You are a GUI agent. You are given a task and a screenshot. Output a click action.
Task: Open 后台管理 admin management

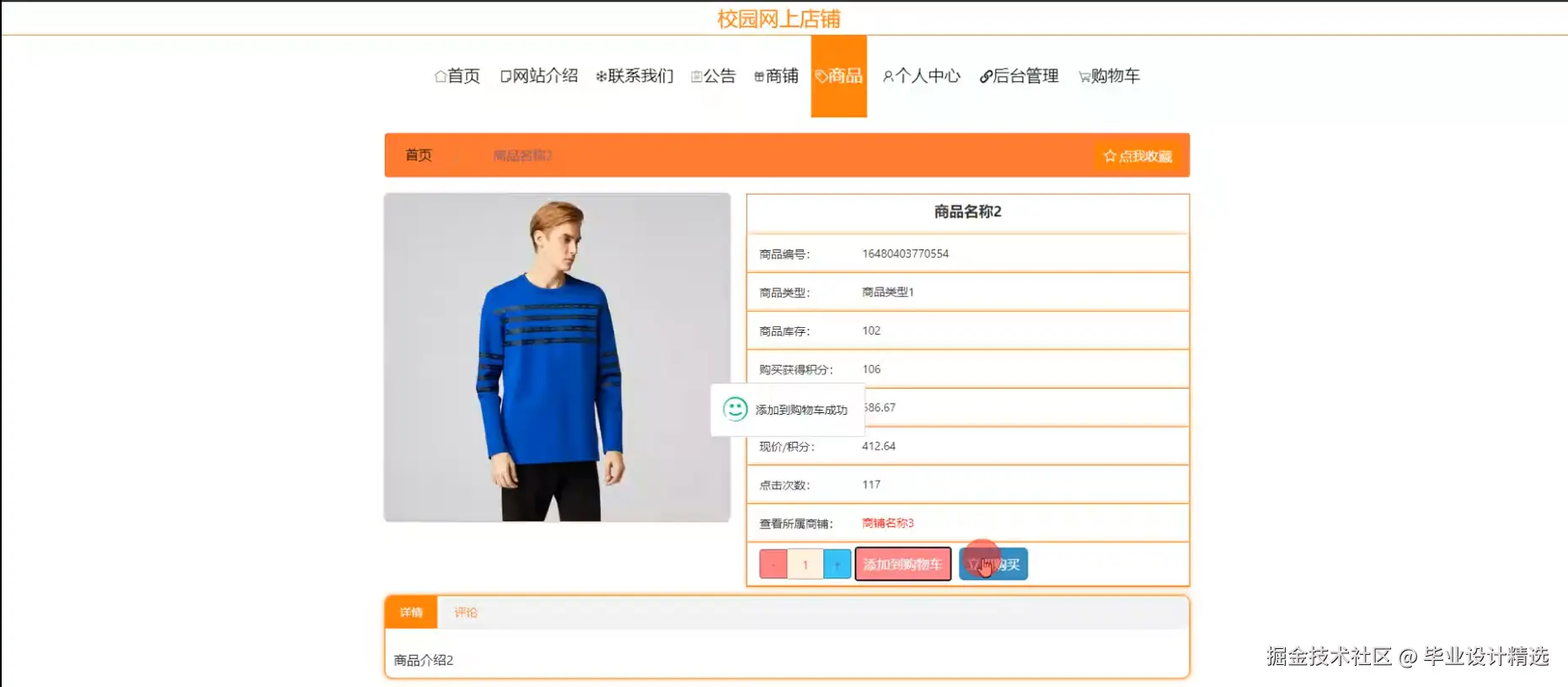pos(1019,76)
